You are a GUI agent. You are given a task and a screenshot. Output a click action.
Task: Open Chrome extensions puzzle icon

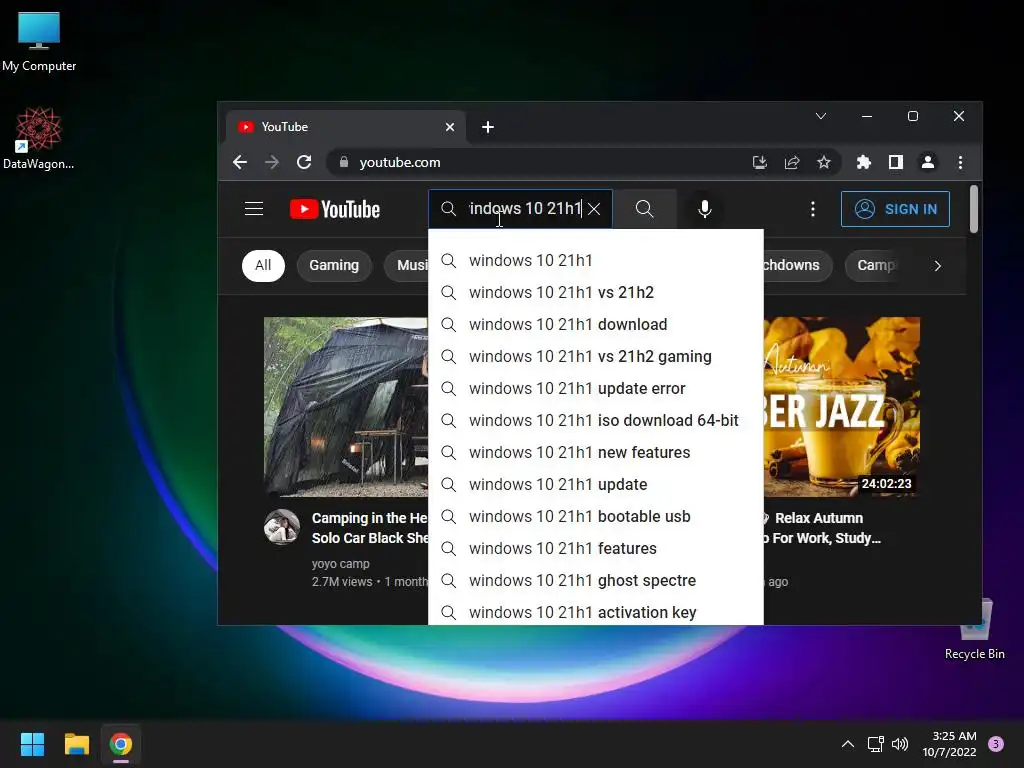(x=863, y=162)
